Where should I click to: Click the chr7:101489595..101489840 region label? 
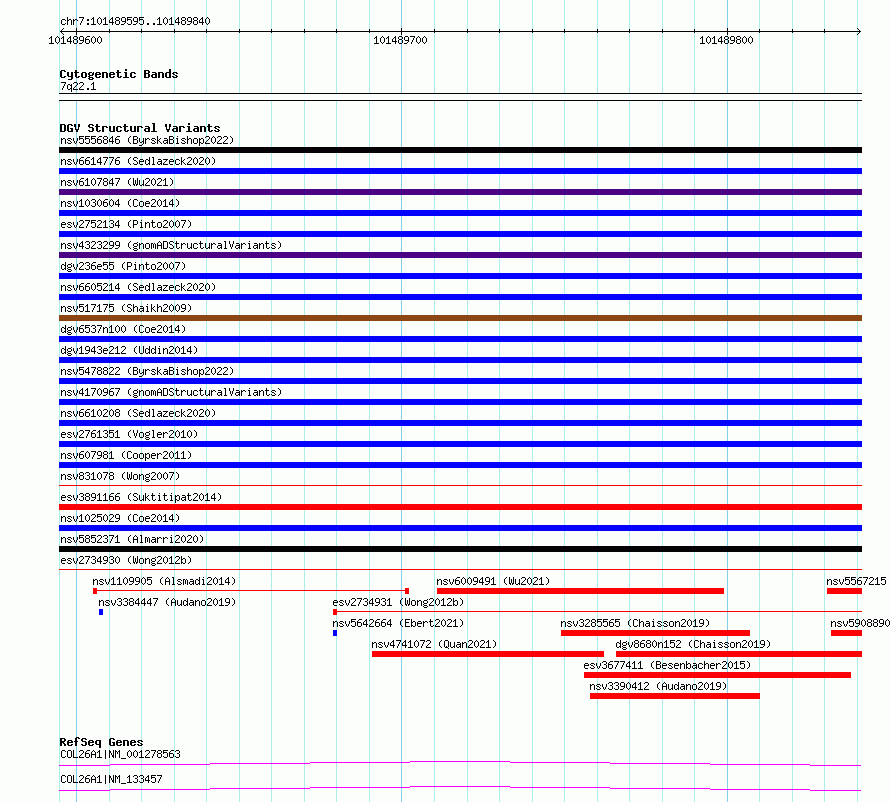click(x=135, y=21)
